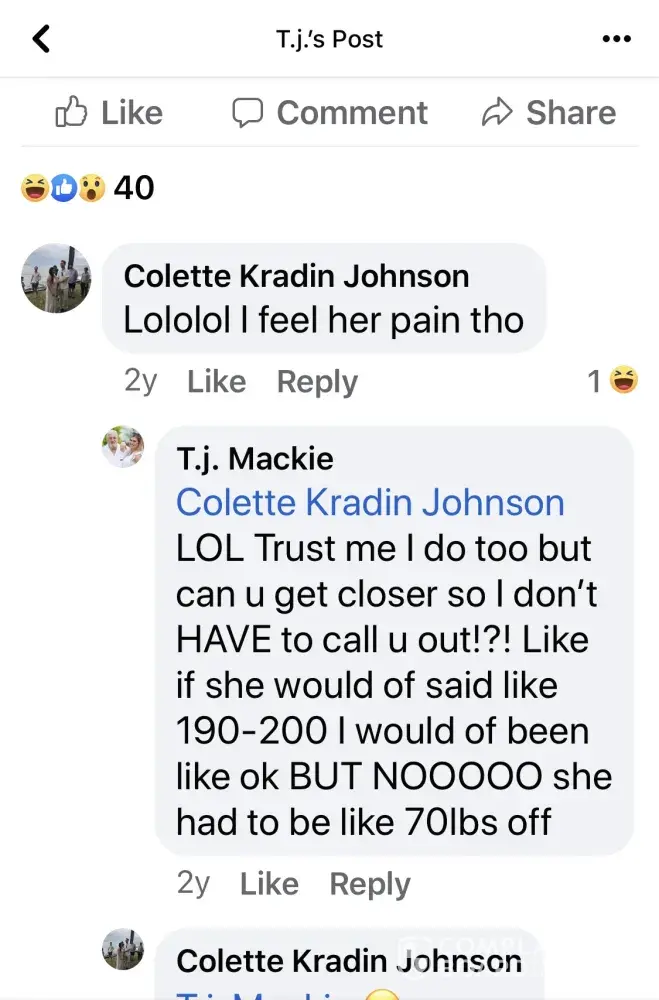Open the 40 reactions count
The height and width of the screenshot is (1000, 659).
pos(134,188)
